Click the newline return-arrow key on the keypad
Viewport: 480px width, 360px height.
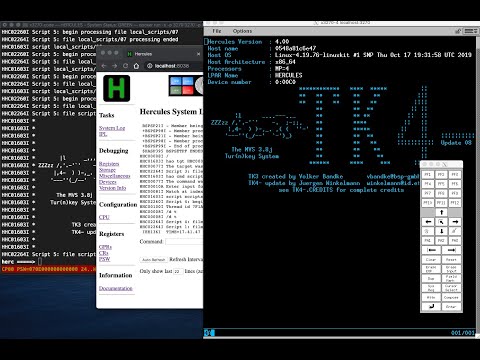pos(431,307)
